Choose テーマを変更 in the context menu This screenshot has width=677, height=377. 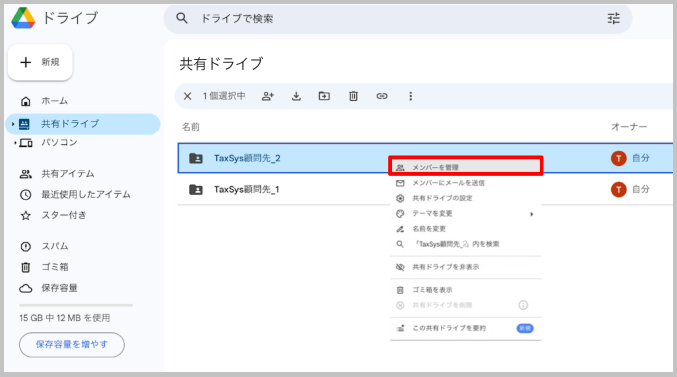pos(465,214)
